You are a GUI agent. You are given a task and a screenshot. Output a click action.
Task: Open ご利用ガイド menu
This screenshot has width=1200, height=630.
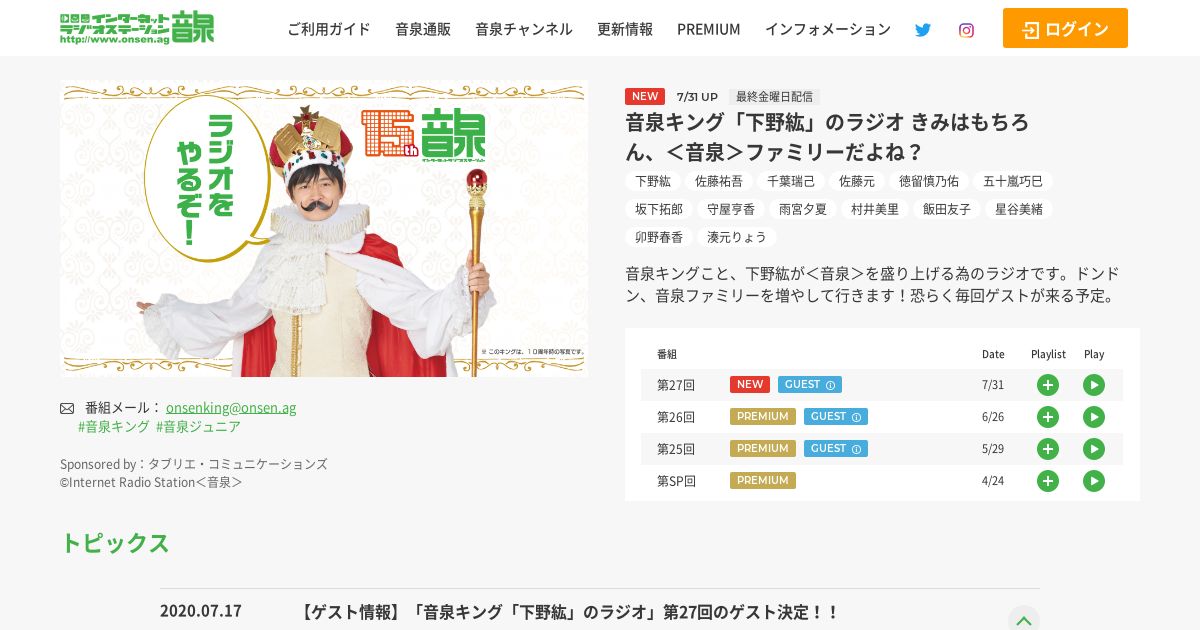[x=329, y=29]
